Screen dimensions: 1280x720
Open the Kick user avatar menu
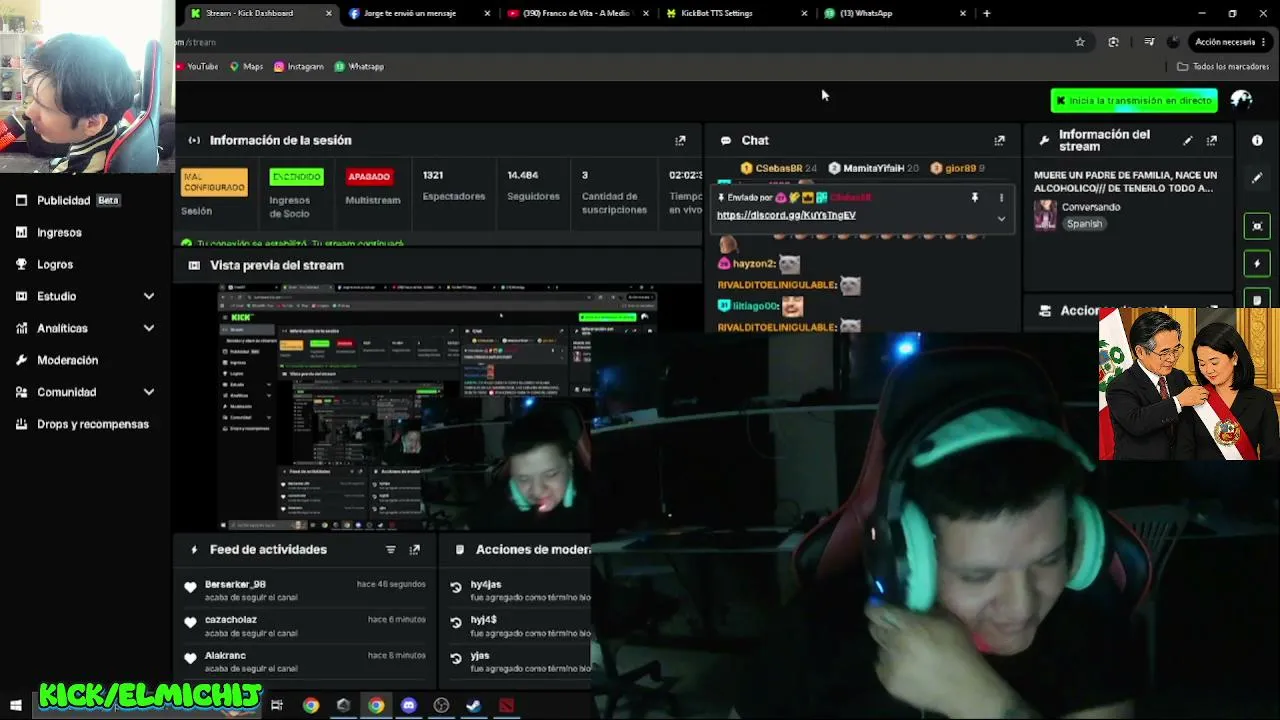1242,99
